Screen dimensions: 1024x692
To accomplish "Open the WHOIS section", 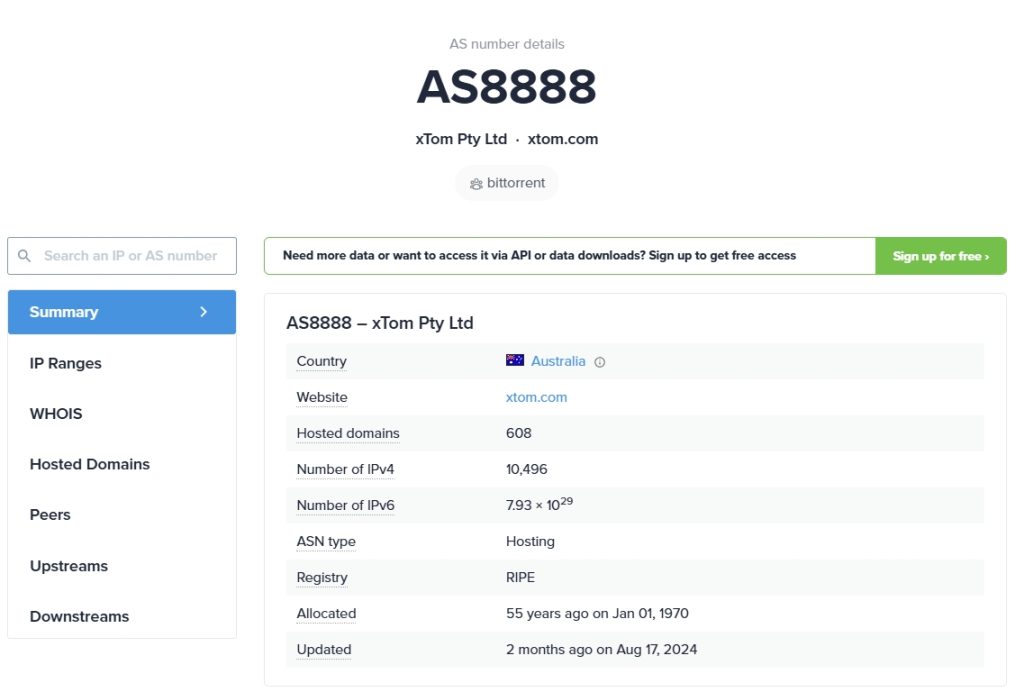I will click(x=122, y=414).
